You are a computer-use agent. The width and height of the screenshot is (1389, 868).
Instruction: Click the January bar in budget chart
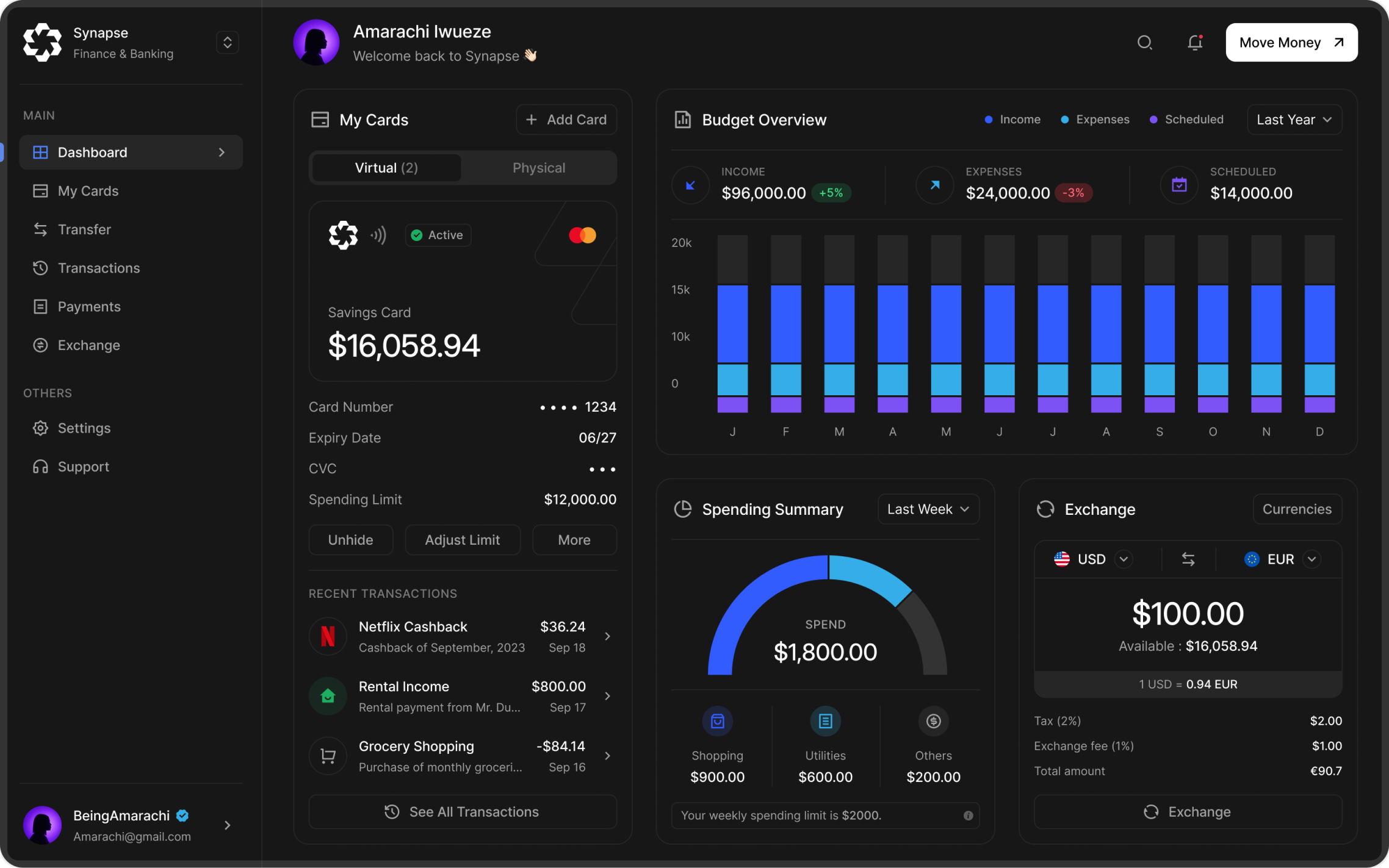coord(732,324)
